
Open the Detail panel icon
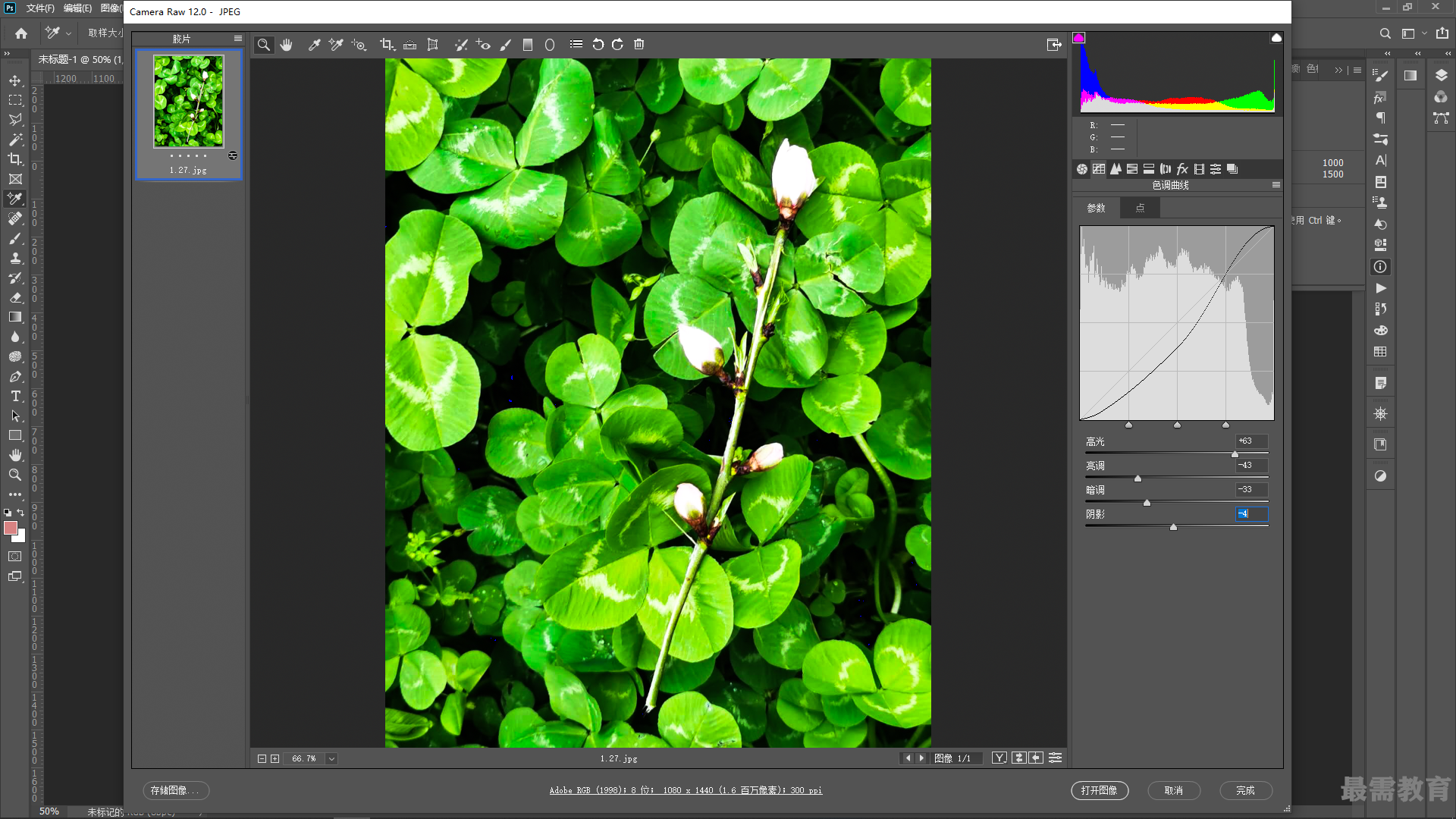1116,169
